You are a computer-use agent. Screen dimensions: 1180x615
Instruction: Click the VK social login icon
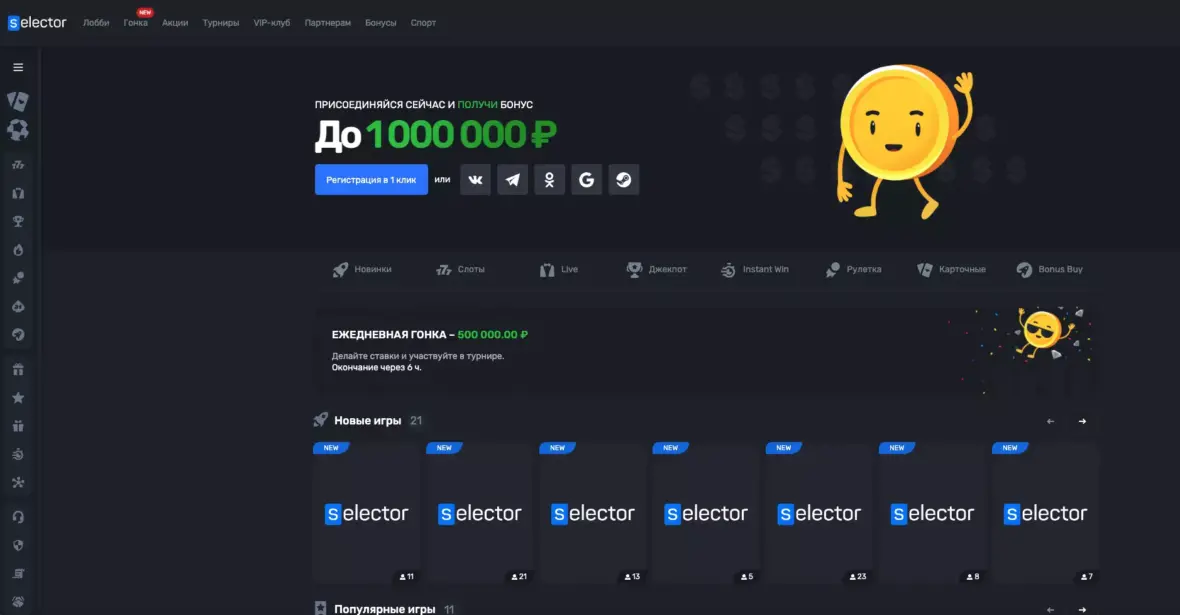click(475, 180)
